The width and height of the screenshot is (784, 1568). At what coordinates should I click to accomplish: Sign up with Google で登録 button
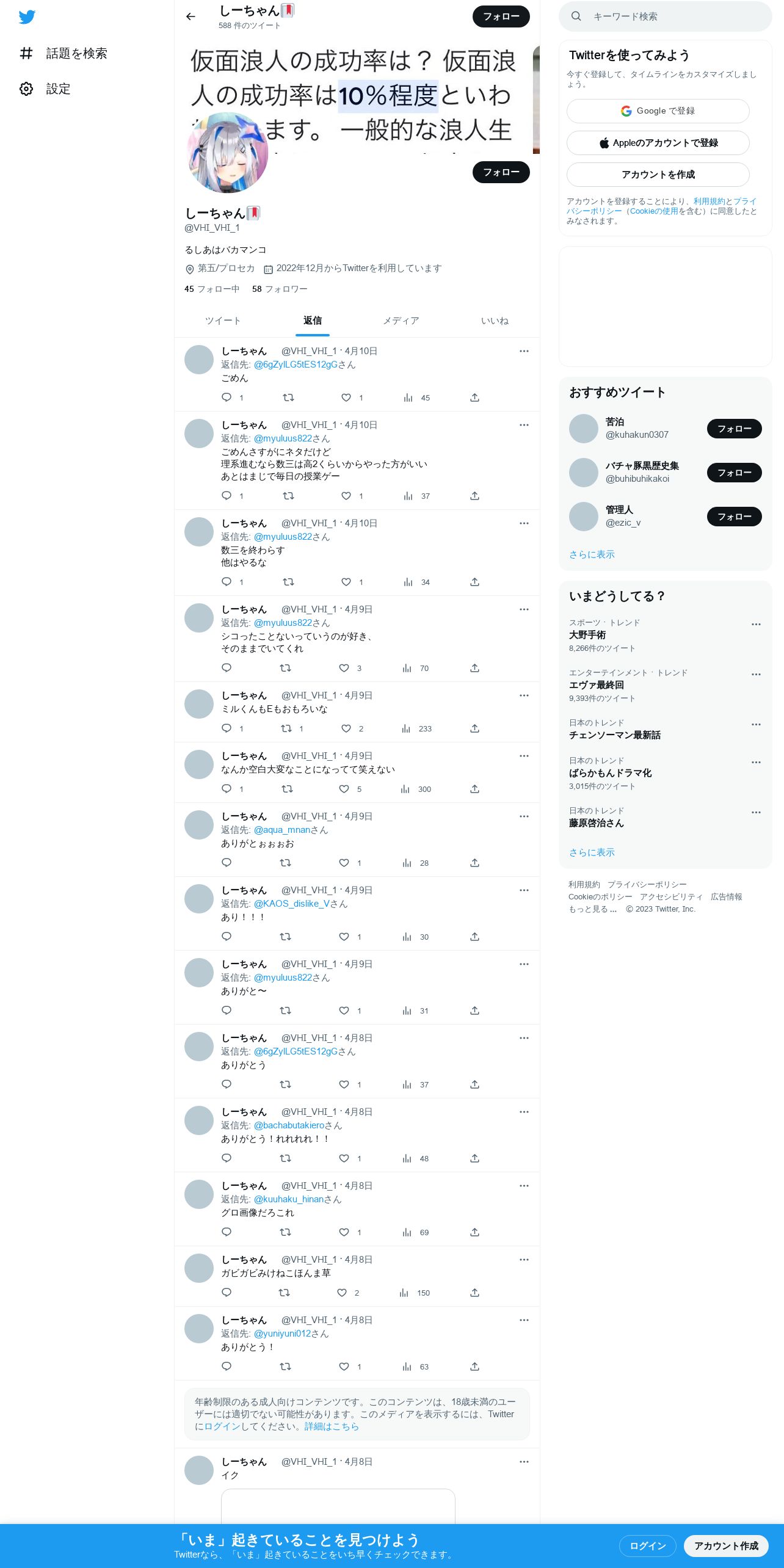(658, 111)
